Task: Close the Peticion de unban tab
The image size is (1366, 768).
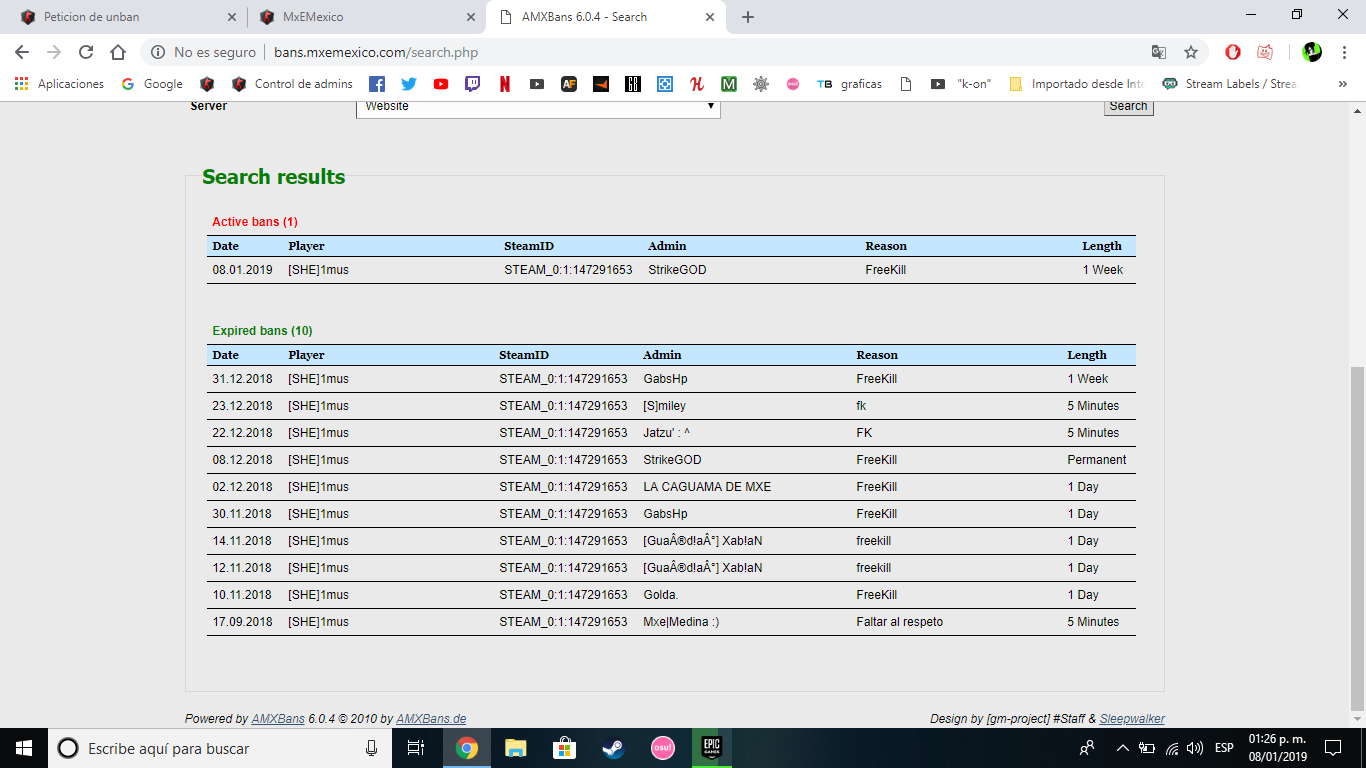Action: (232, 17)
